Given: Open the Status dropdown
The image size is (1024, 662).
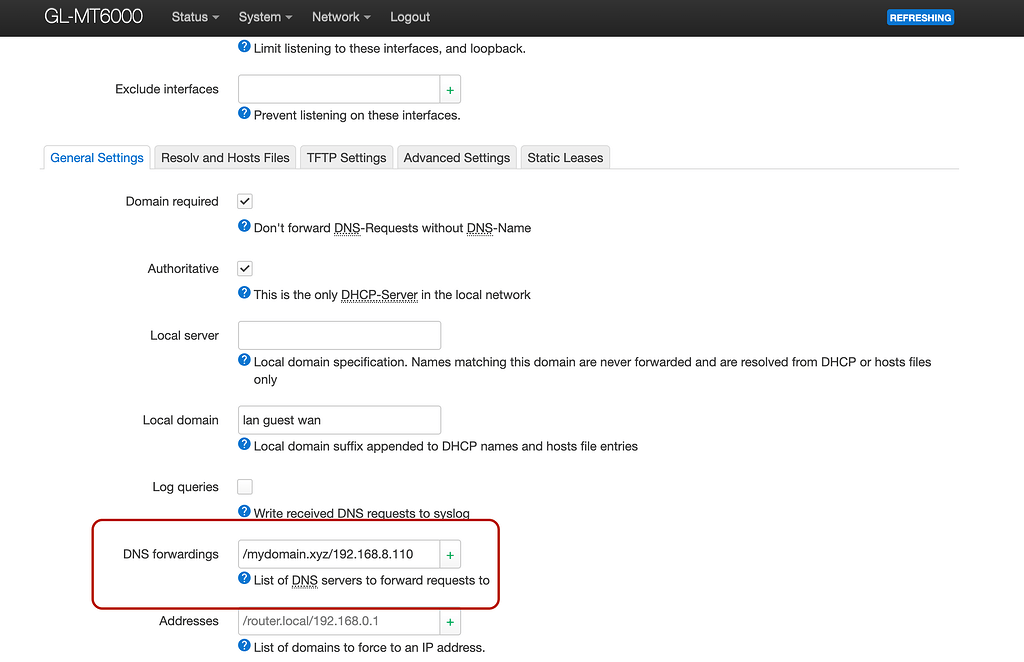Looking at the screenshot, I should [194, 17].
